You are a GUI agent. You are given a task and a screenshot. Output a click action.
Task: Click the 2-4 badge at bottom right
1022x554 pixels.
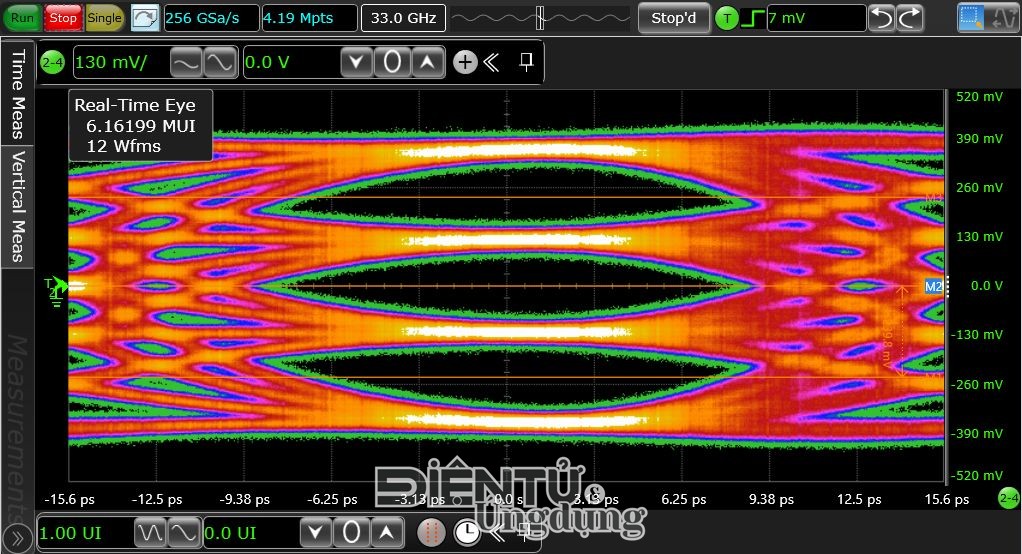pos(1008,499)
